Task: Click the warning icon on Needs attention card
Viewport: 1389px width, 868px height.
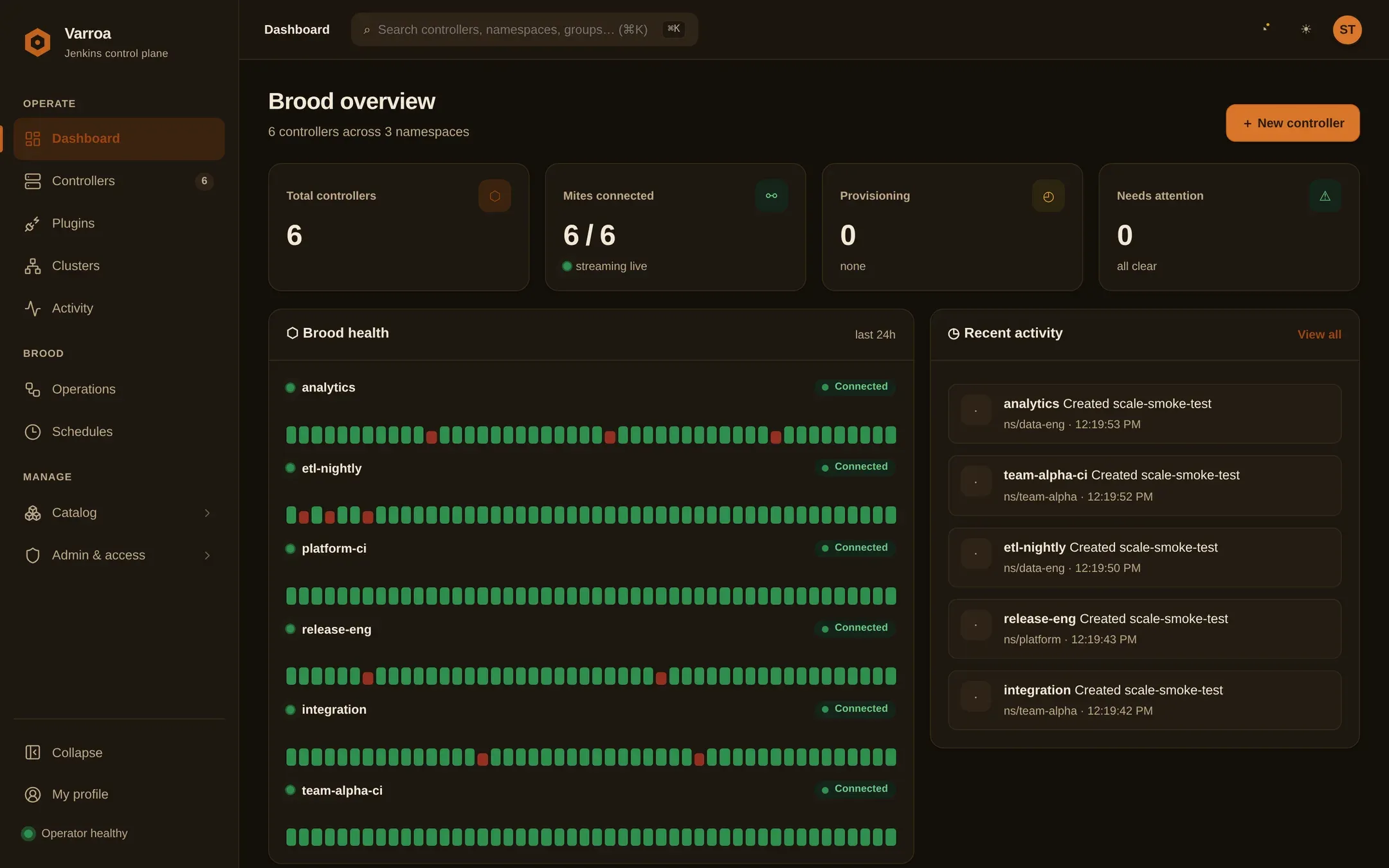Action: (1325, 196)
